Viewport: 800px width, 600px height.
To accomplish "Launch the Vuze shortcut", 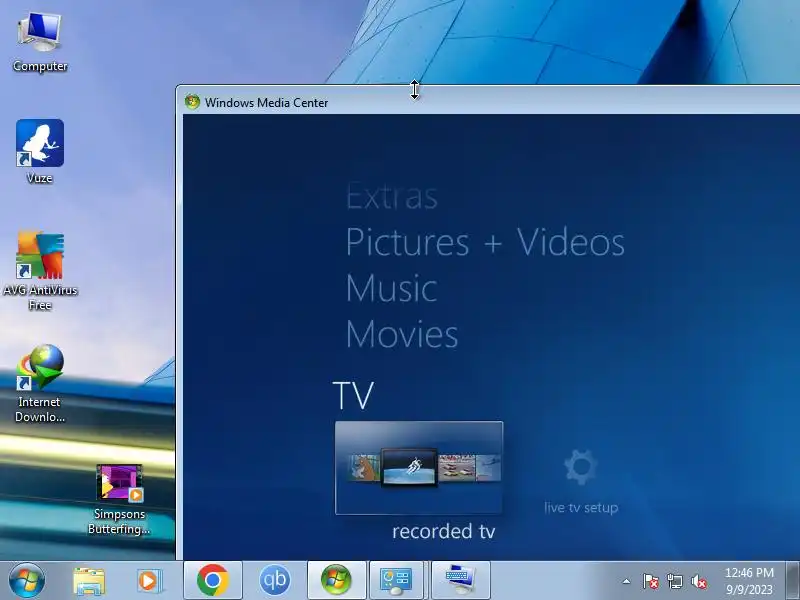I will (40, 151).
